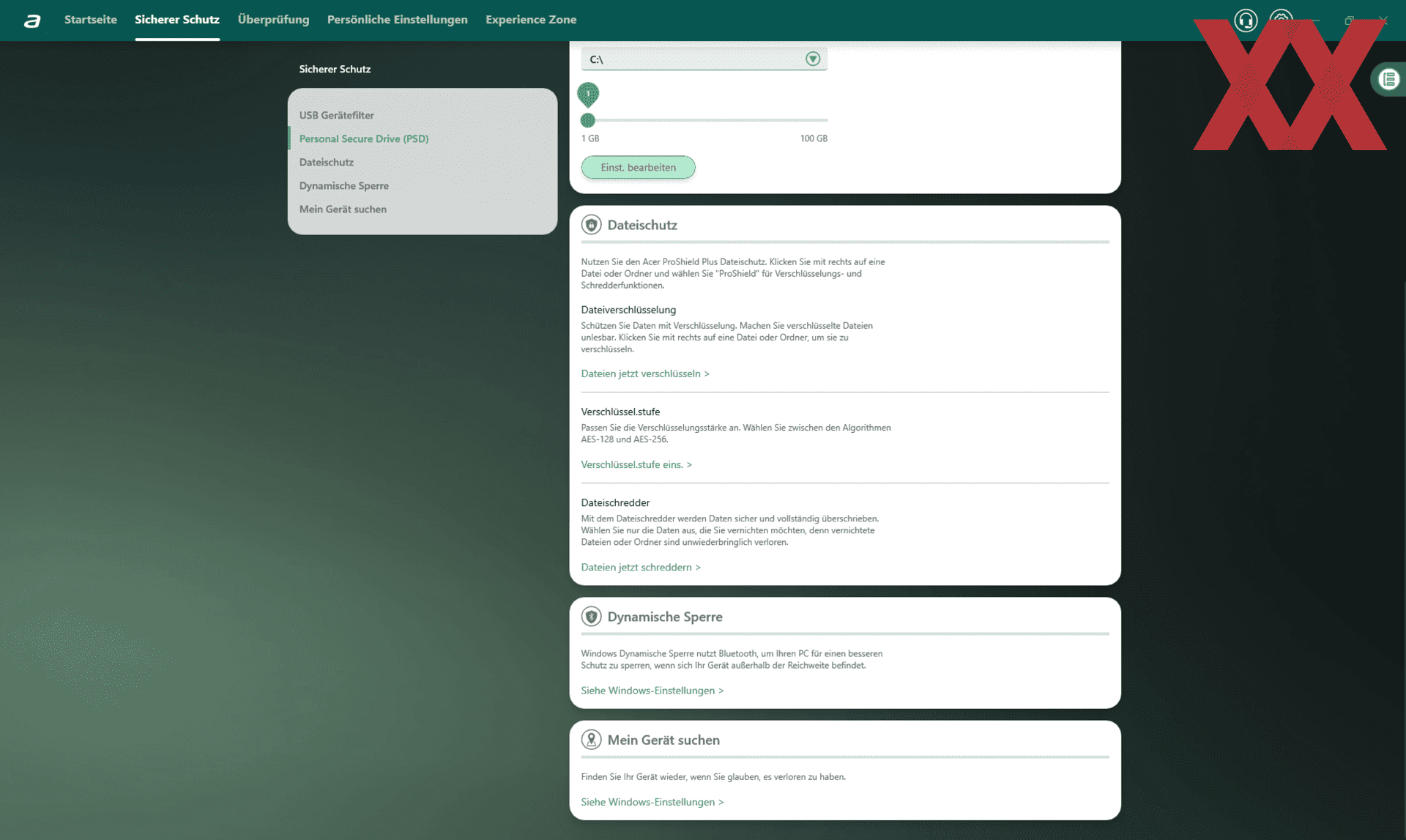Click the PSD size slider handle
The height and width of the screenshot is (840, 1406).
coord(587,120)
